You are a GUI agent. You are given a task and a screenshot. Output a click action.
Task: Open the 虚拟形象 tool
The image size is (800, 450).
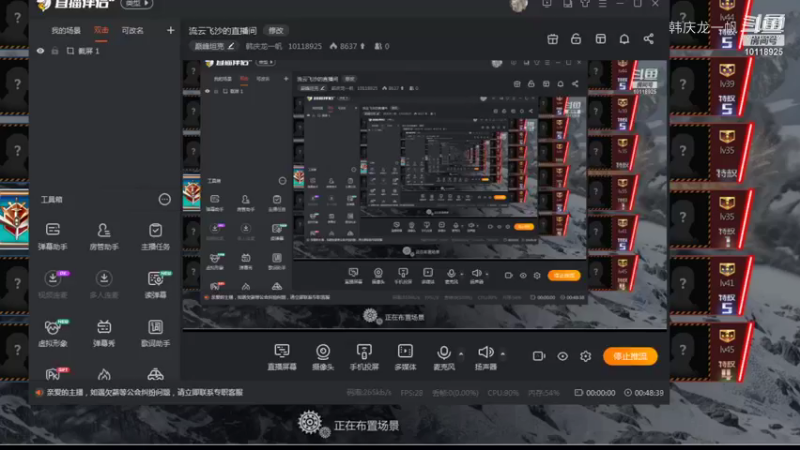coord(53,333)
